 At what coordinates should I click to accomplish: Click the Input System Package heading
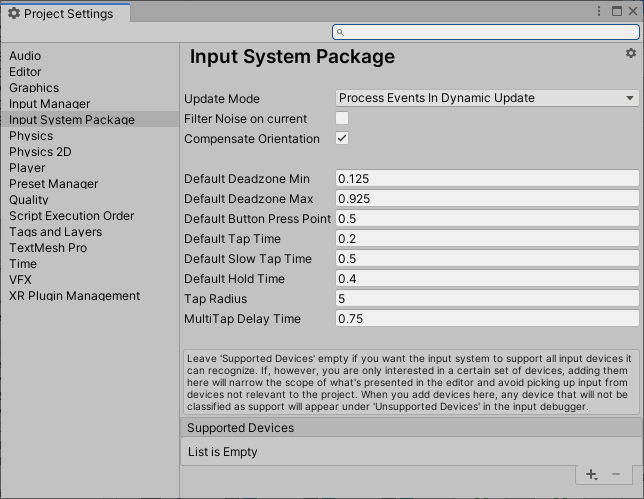pyautogui.click(x=292, y=57)
